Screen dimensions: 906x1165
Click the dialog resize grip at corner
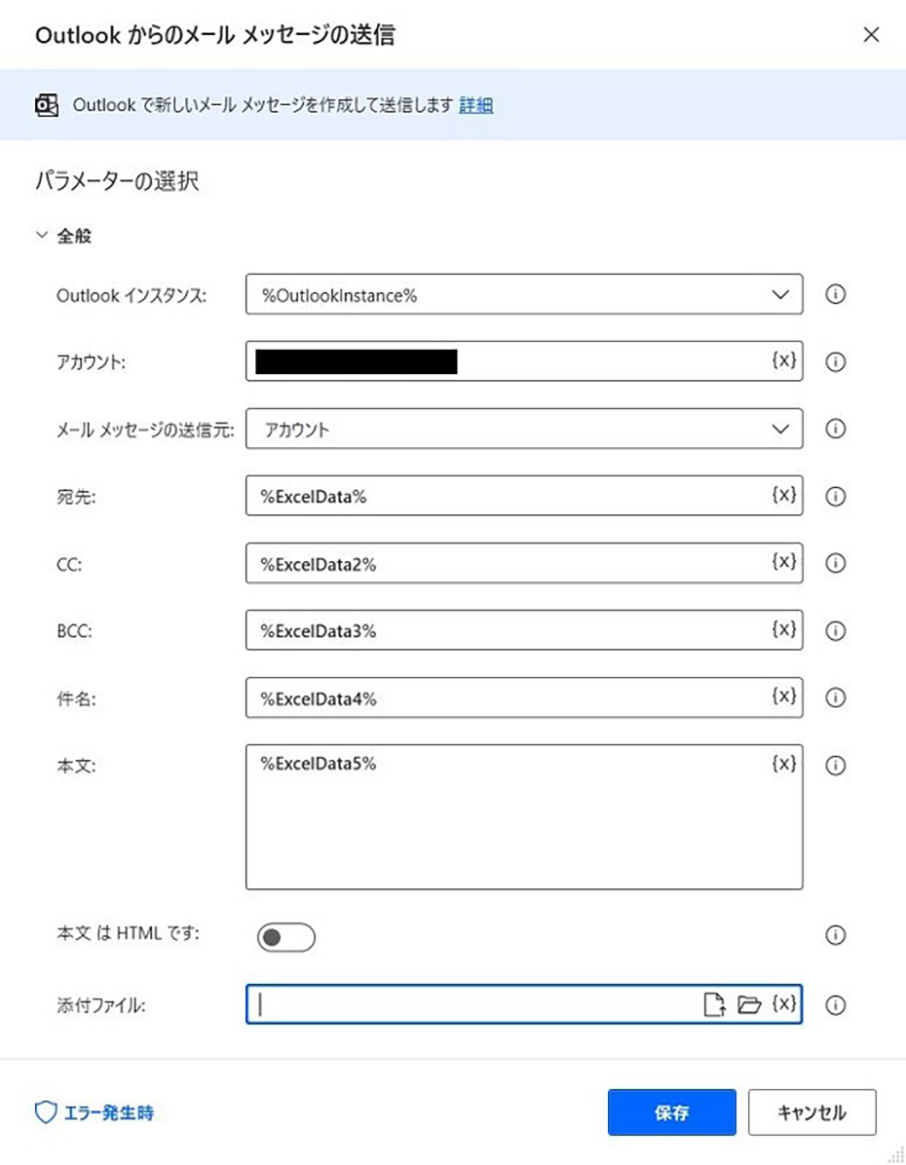[897, 1156]
